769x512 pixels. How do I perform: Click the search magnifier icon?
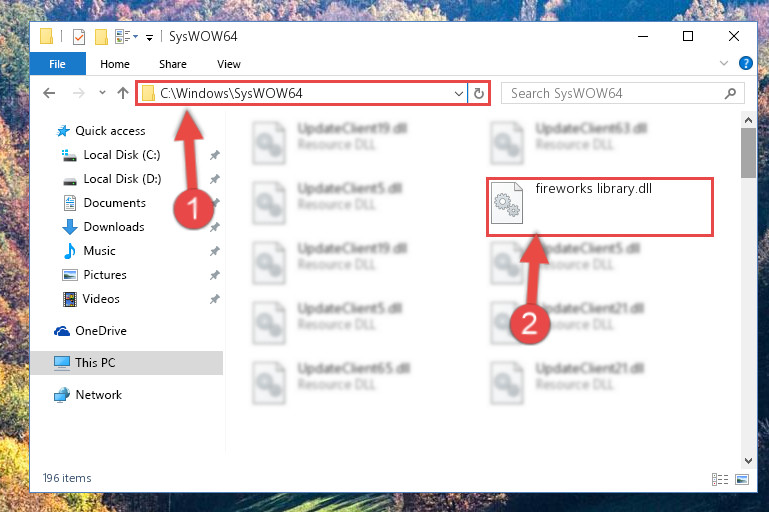pos(730,93)
